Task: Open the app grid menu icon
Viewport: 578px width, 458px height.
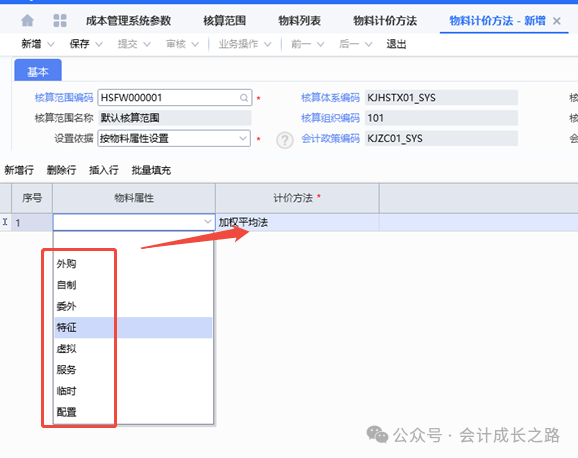Action: [x=60, y=20]
